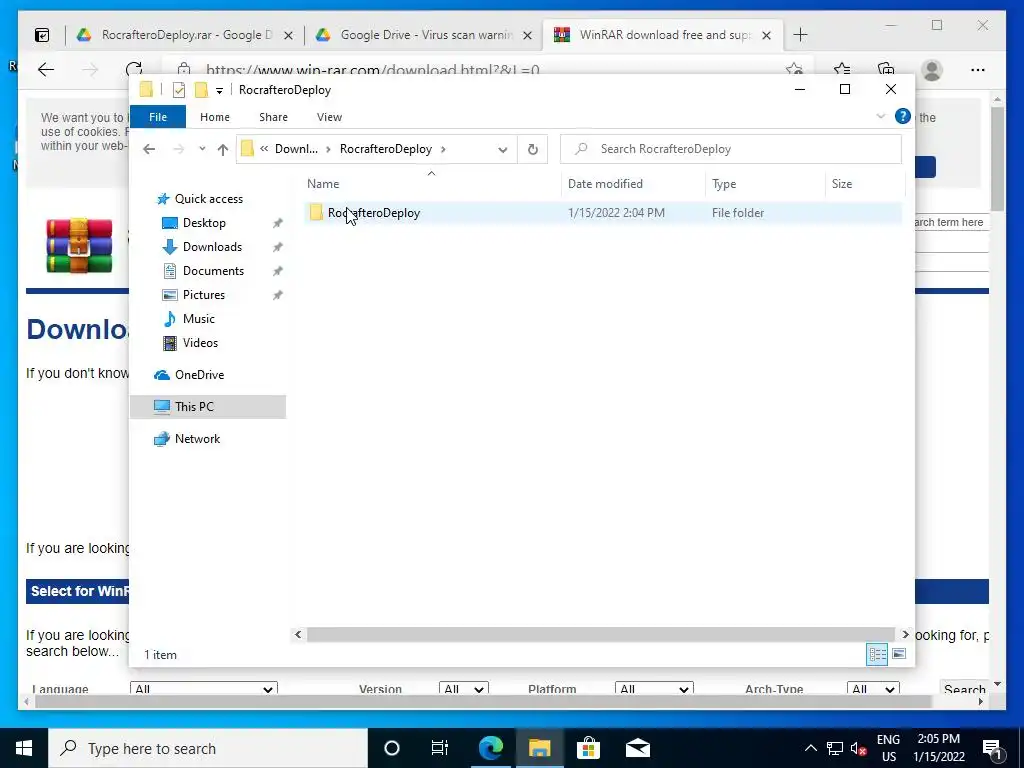This screenshot has width=1024, height=768.
Task: Open Customize Quick Access Toolbar dropdown
Action: 219,91
